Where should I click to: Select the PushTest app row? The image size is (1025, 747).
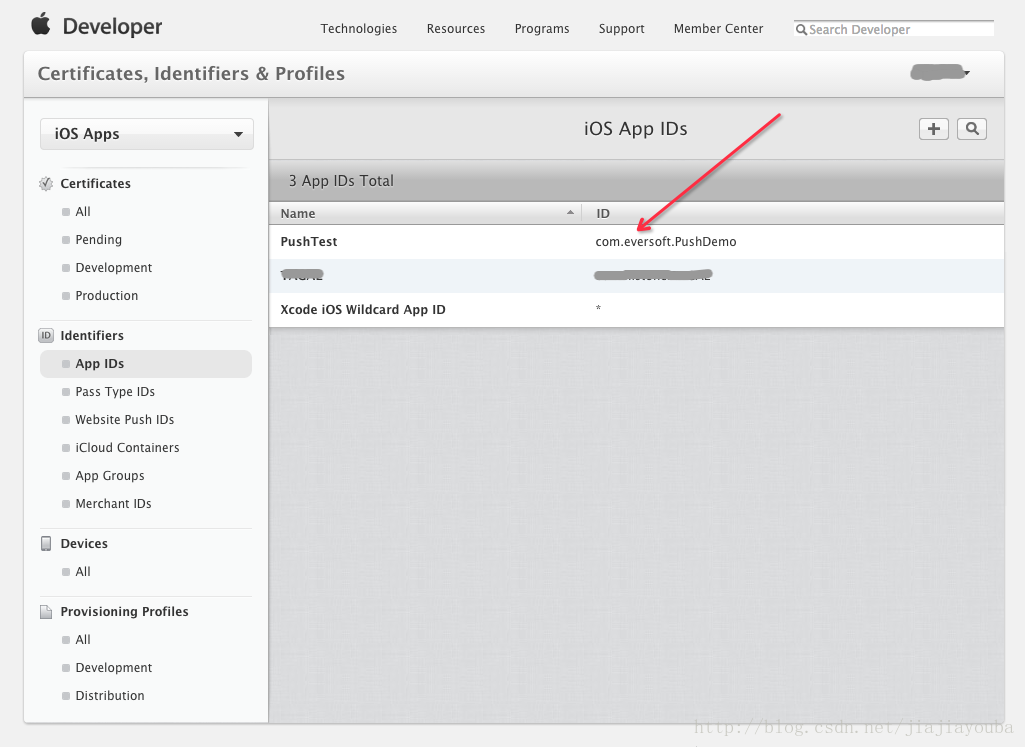pos(636,242)
